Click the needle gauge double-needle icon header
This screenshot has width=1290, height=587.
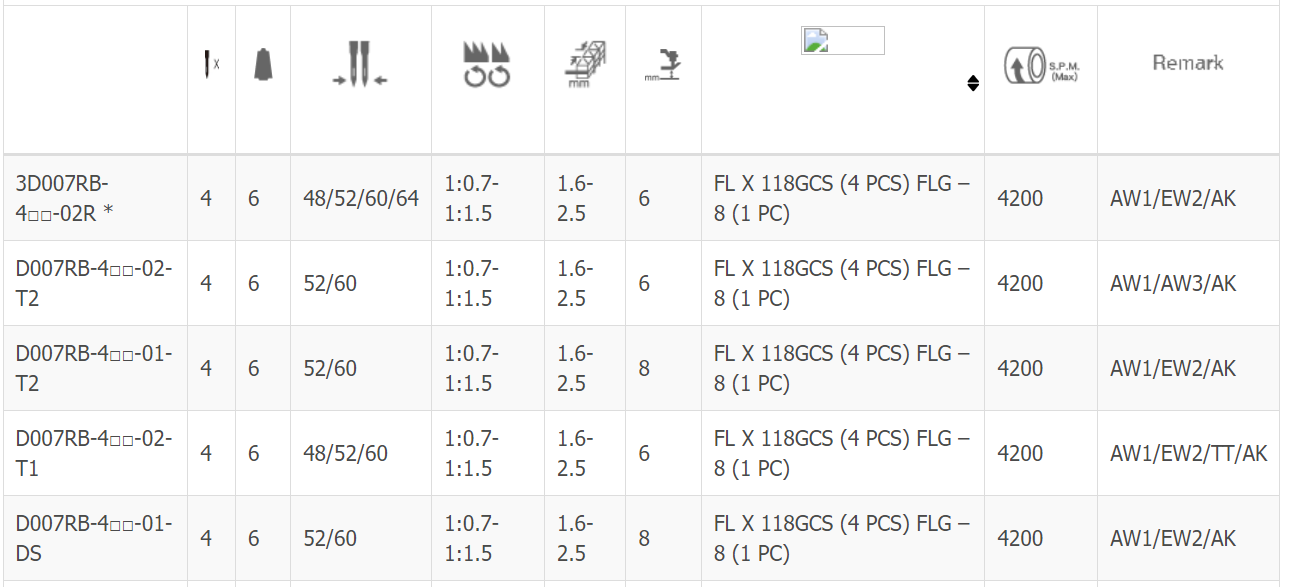(360, 64)
